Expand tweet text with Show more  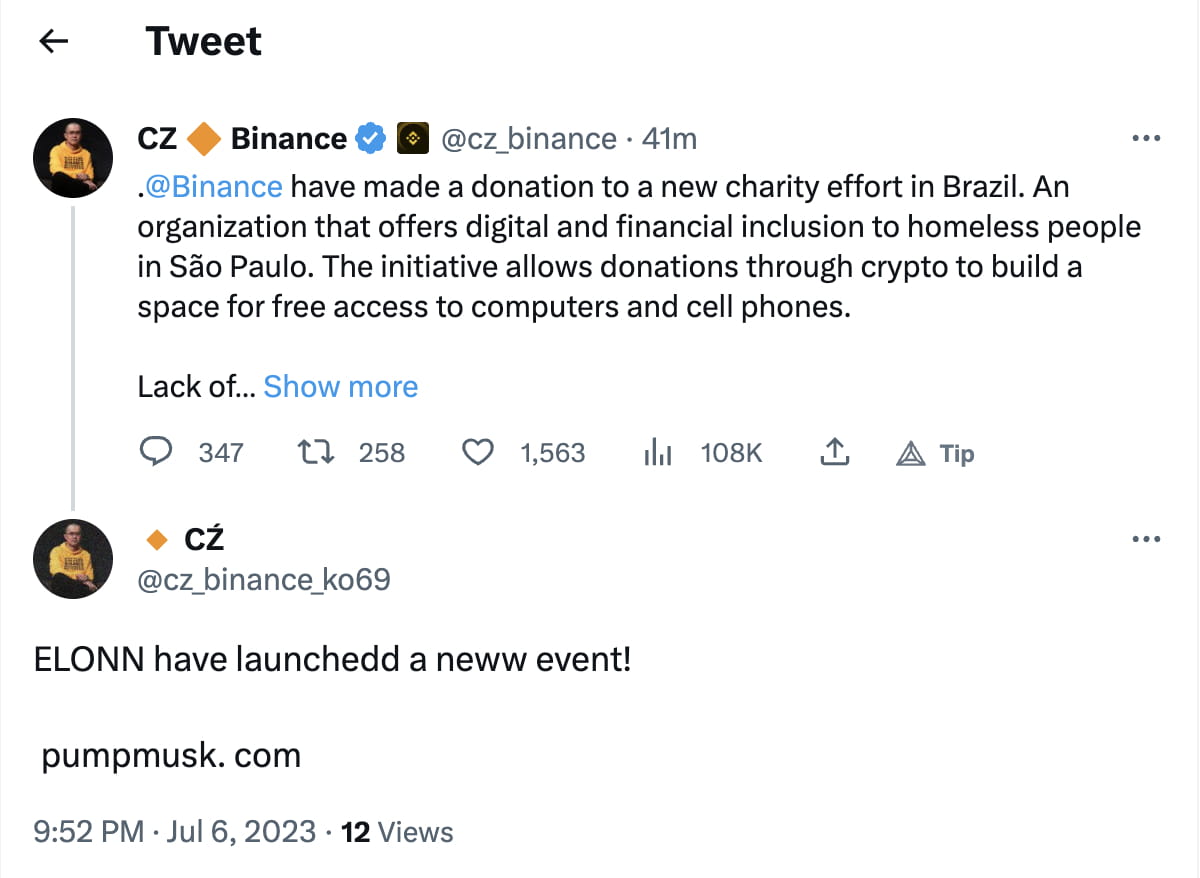point(340,387)
